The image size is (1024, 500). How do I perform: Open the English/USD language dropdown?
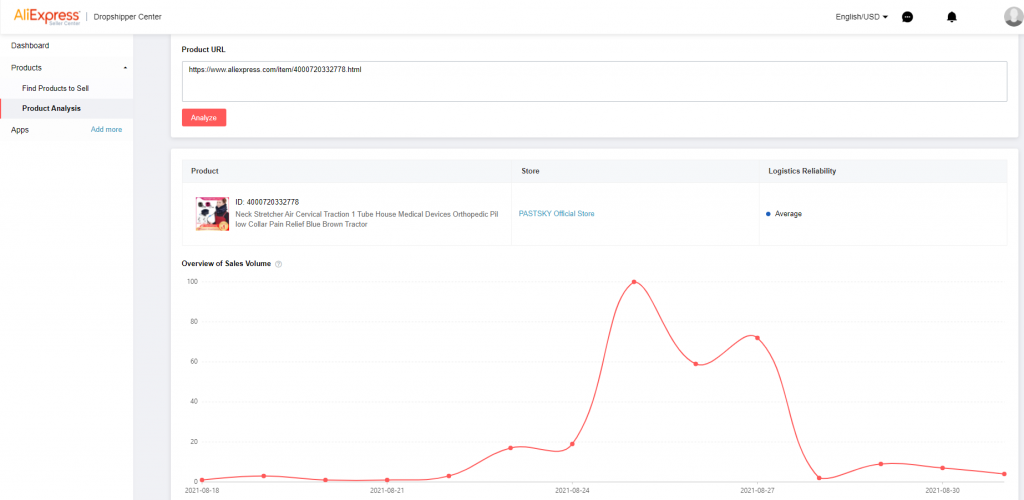coord(861,17)
